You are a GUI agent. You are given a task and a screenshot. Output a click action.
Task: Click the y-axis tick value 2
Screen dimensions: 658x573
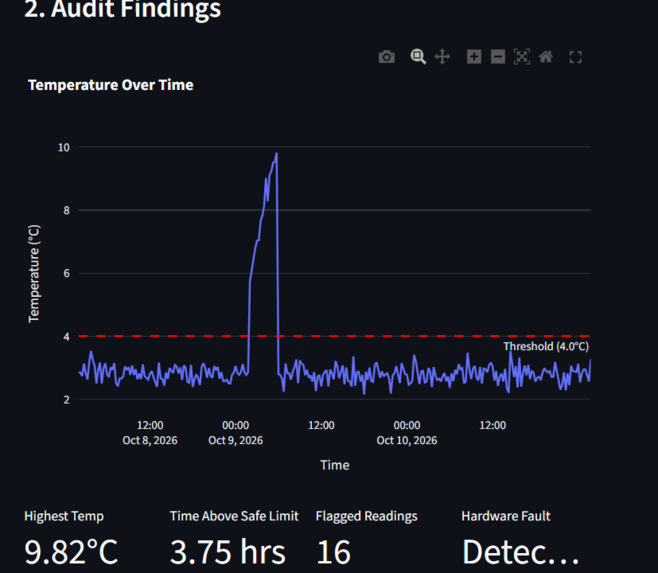click(66, 400)
